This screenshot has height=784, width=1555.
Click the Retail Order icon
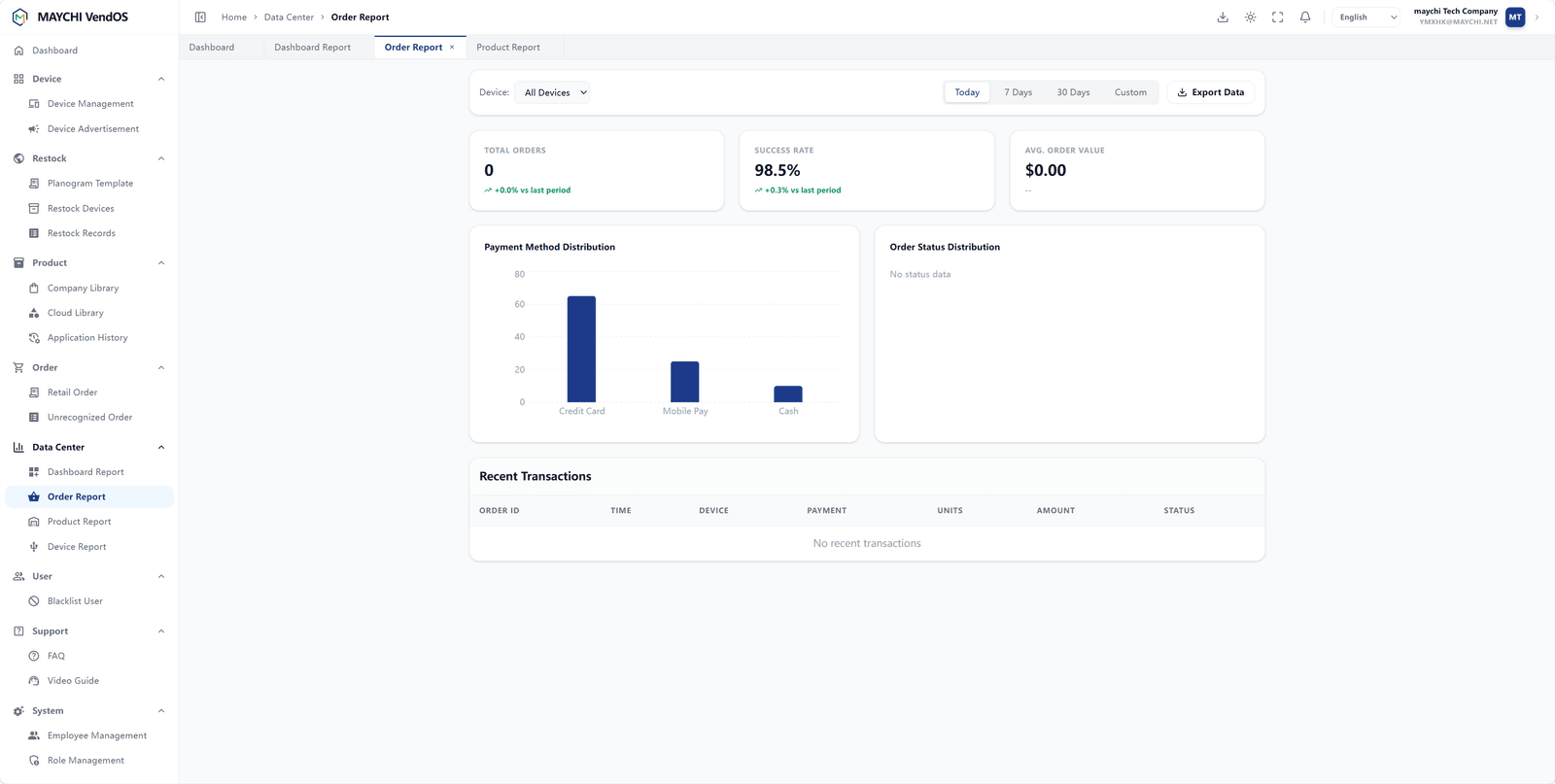(x=34, y=392)
